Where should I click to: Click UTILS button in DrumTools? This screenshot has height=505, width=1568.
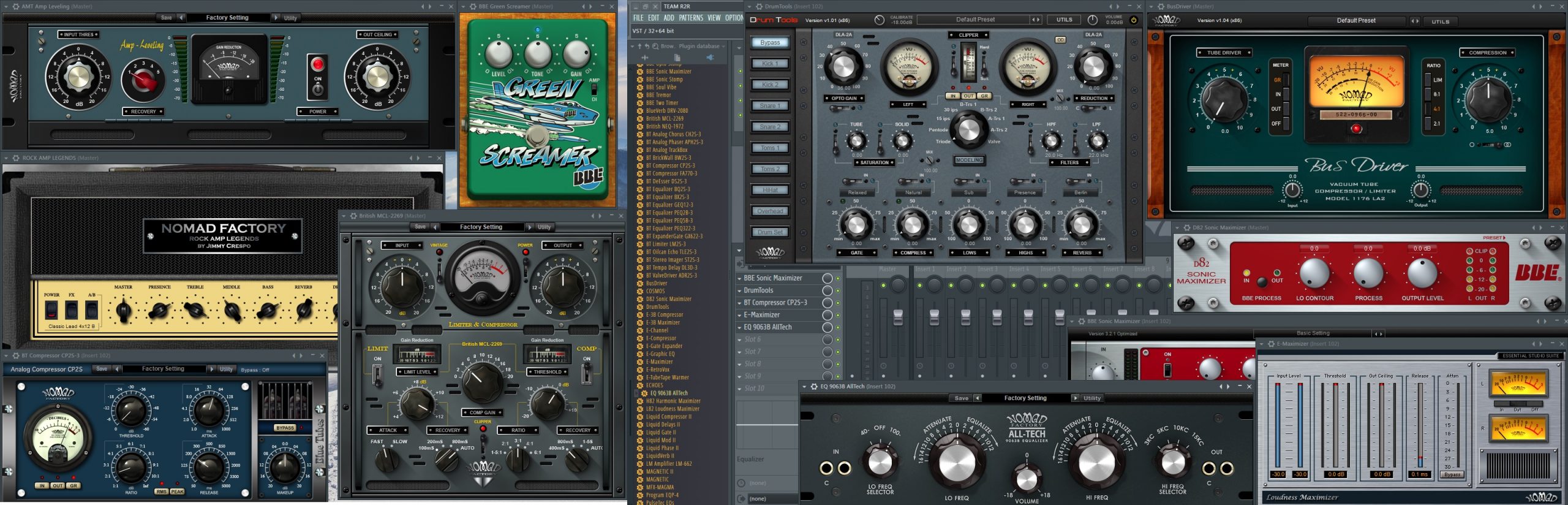[1065, 20]
